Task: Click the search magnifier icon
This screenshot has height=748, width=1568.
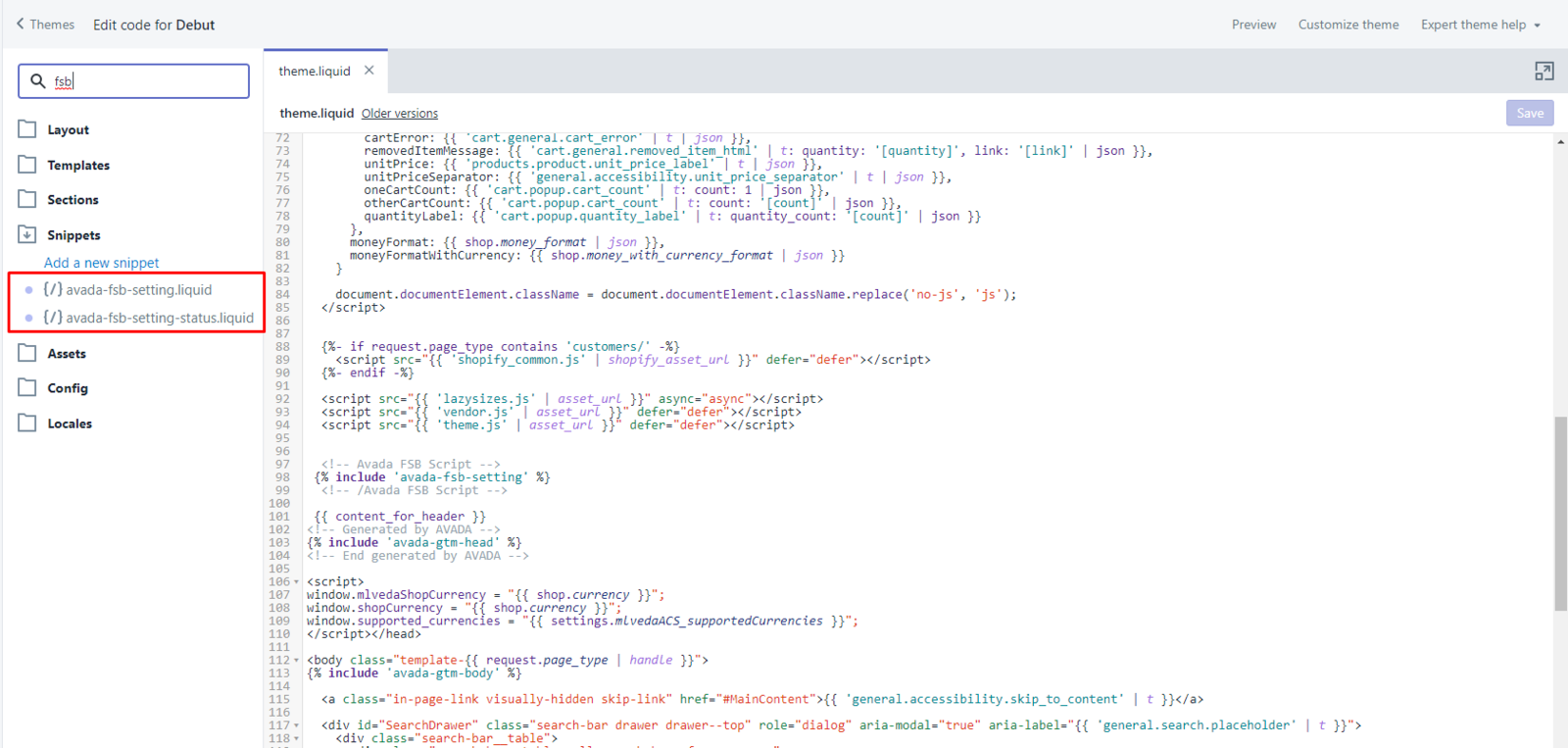Action: pyautogui.click(x=37, y=81)
